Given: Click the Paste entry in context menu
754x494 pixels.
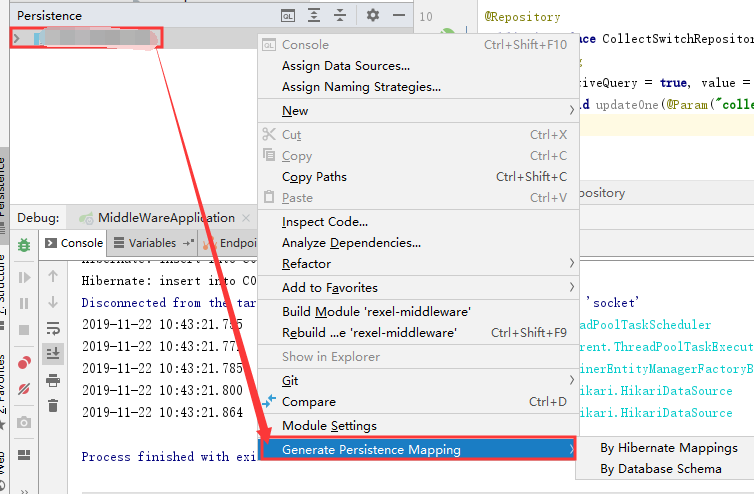Looking at the screenshot, I should (418, 198).
